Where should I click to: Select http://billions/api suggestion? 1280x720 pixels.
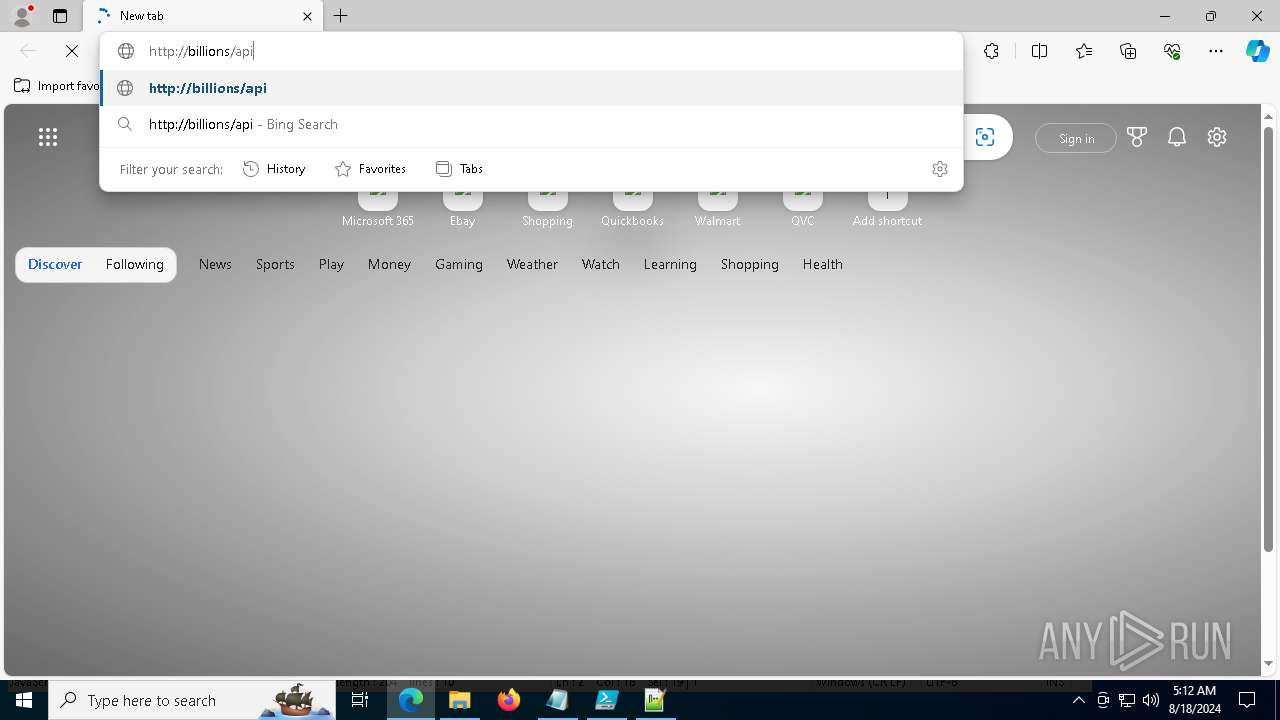pyautogui.click(x=531, y=88)
